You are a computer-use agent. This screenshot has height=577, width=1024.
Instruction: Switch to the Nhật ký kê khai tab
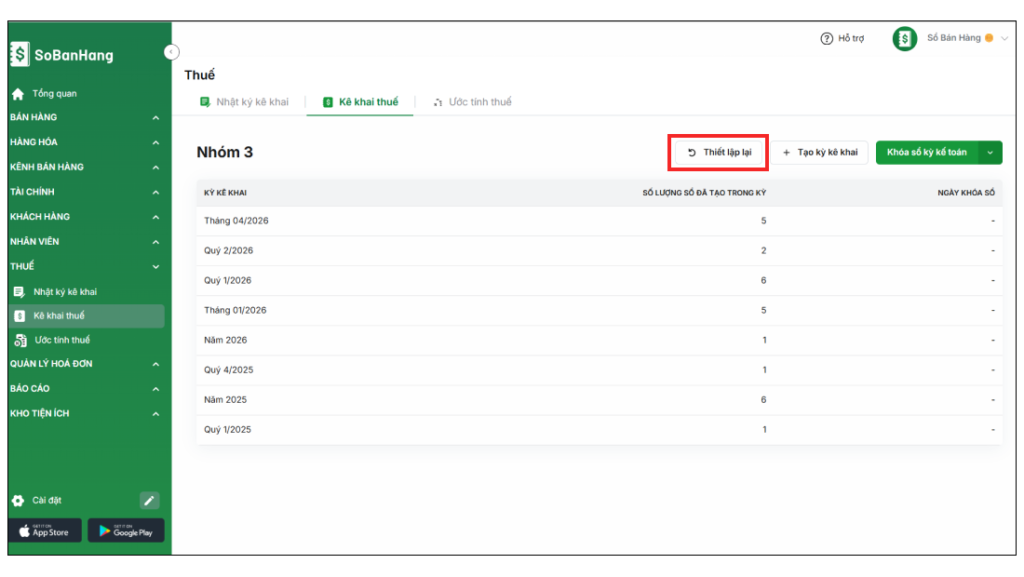coord(245,102)
